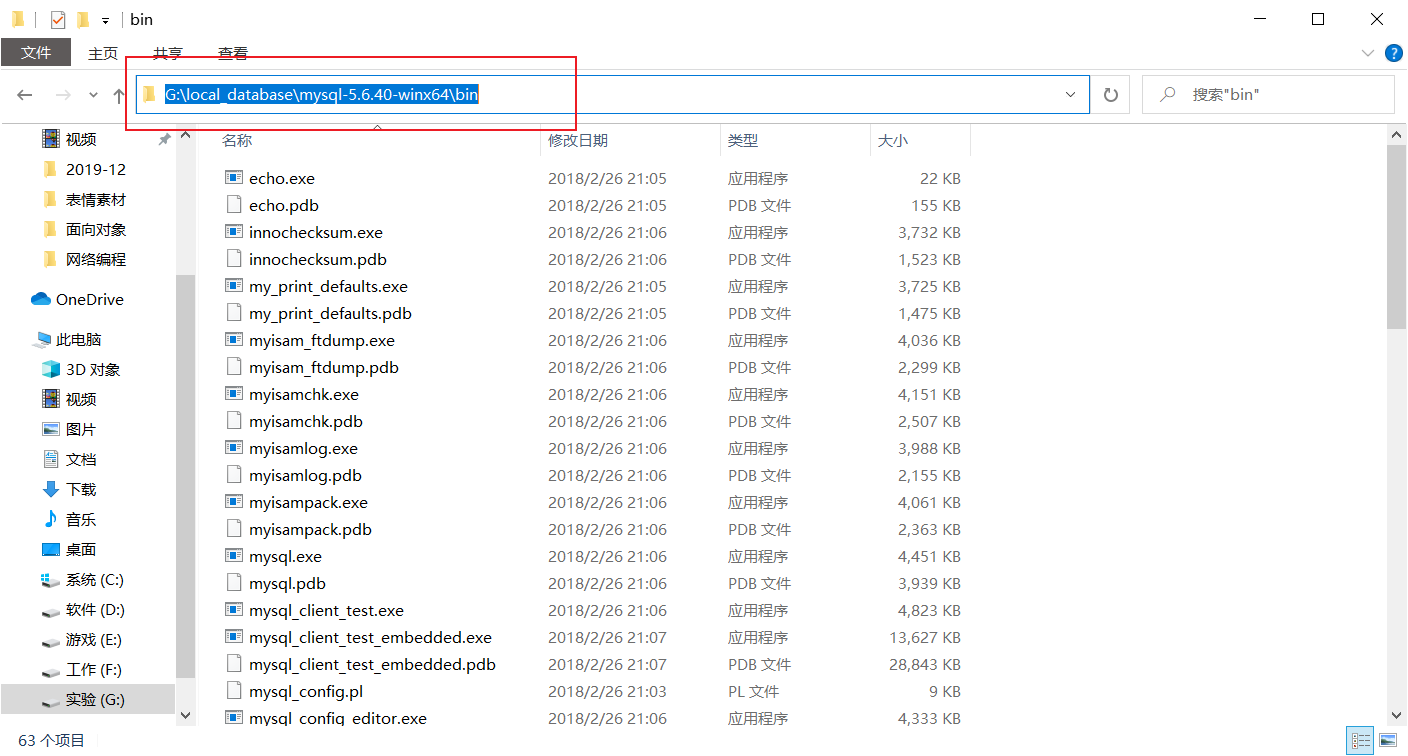The image size is (1408, 756).
Task: Select the 网络编程 folder in sidebar
Action: [96, 259]
